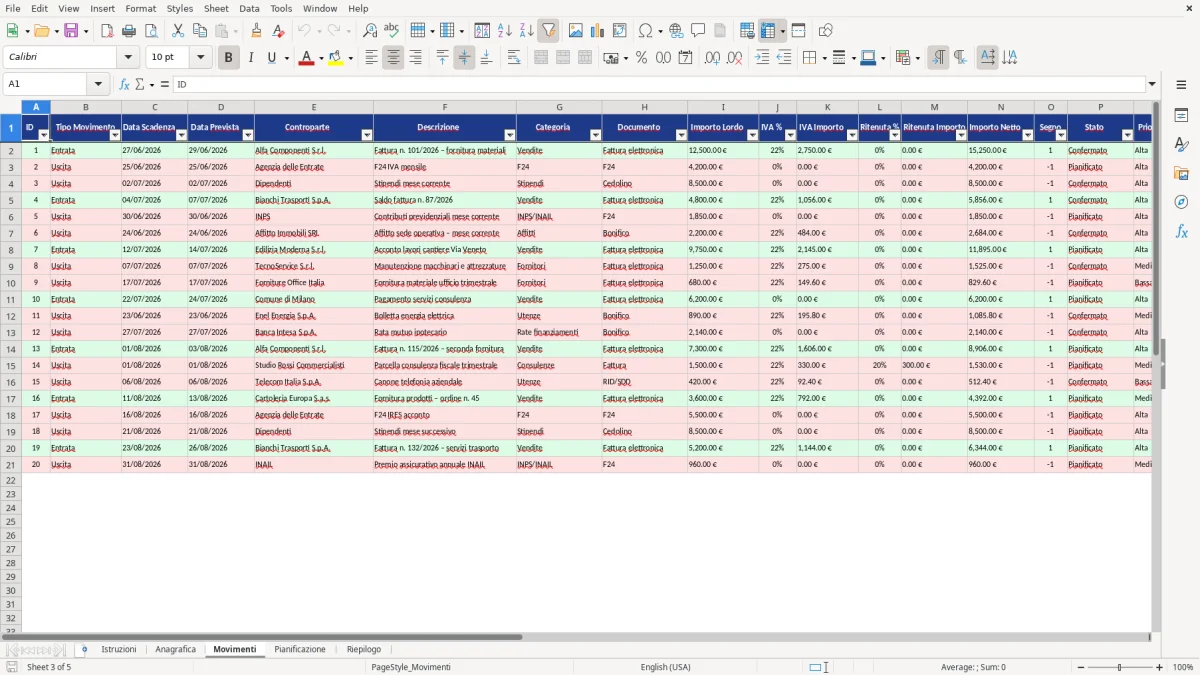The width and height of the screenshot is (1200, 675).
Task: Click the Export as PDF icon
Action: (107, 31)
